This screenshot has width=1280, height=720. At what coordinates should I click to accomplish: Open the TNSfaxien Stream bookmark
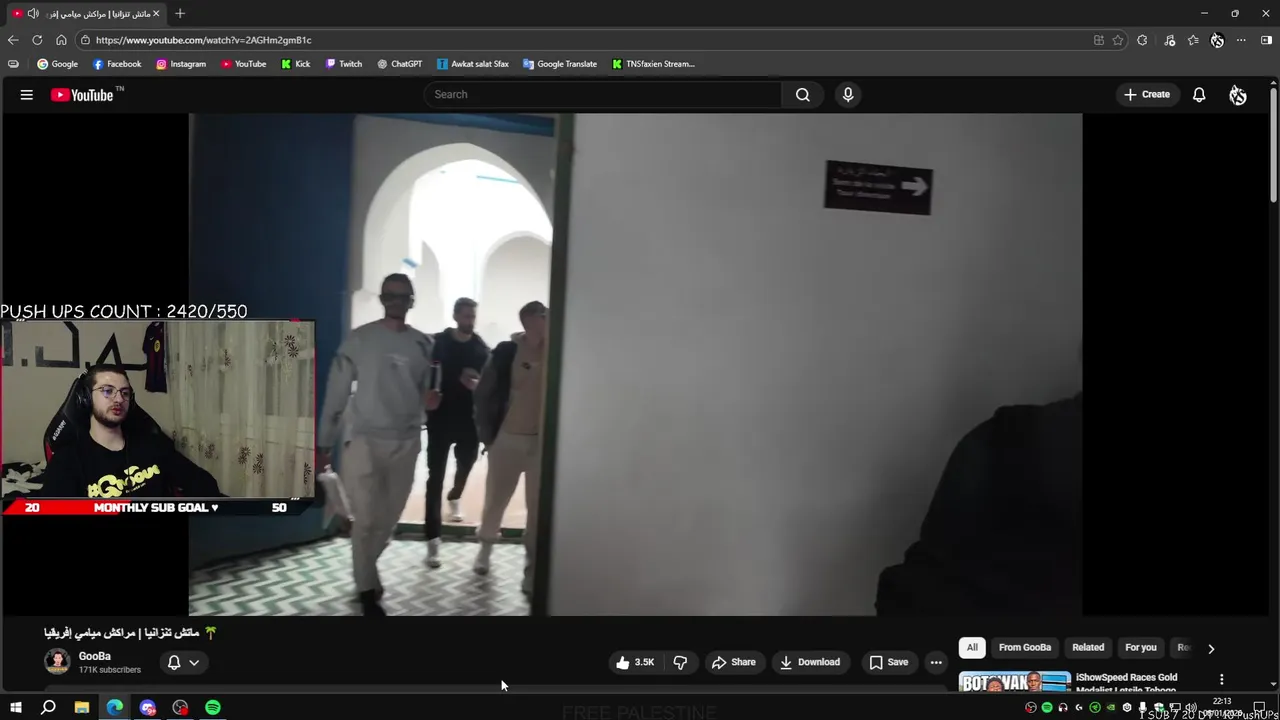(653, 64)
